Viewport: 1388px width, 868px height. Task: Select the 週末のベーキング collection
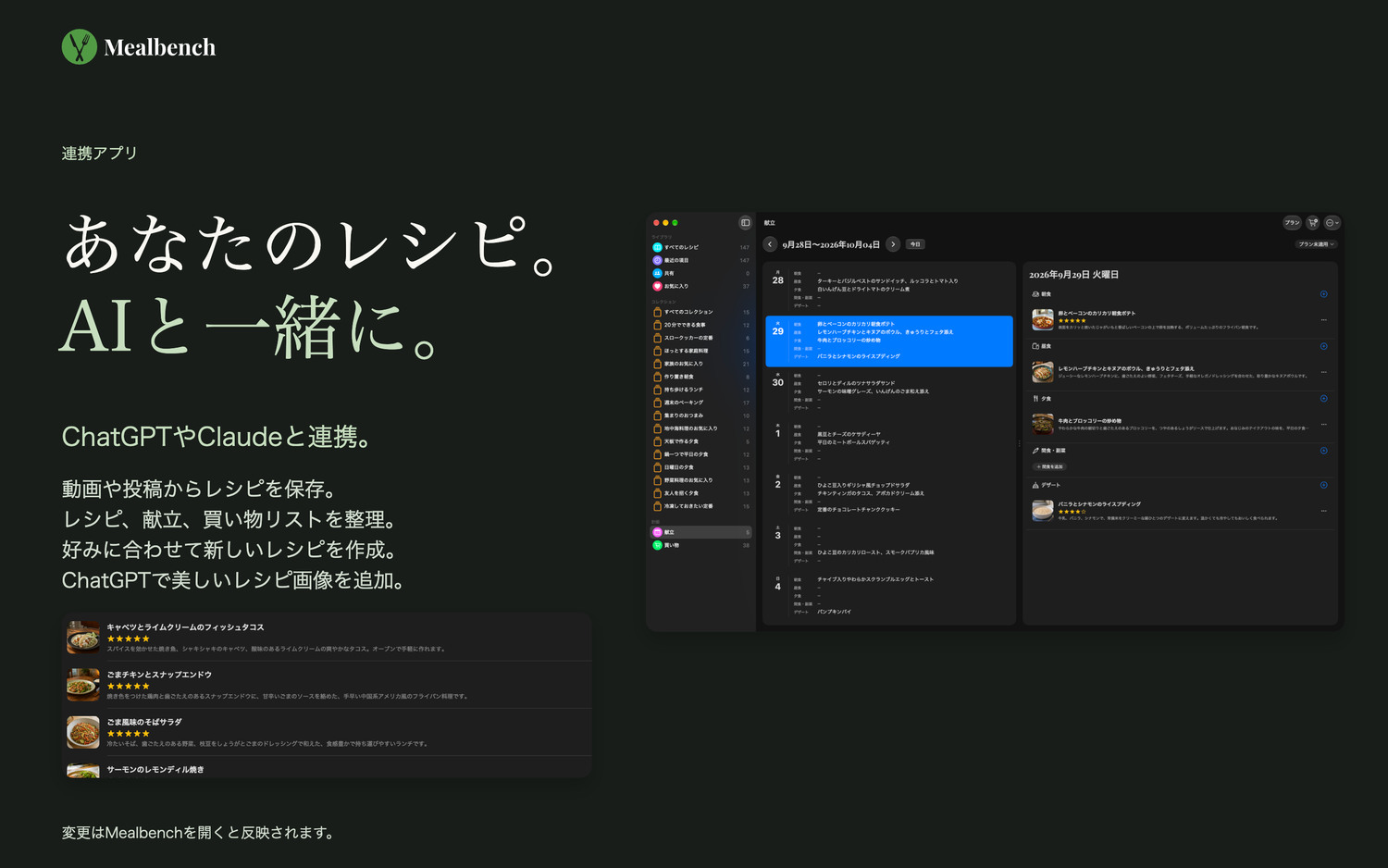701,403
